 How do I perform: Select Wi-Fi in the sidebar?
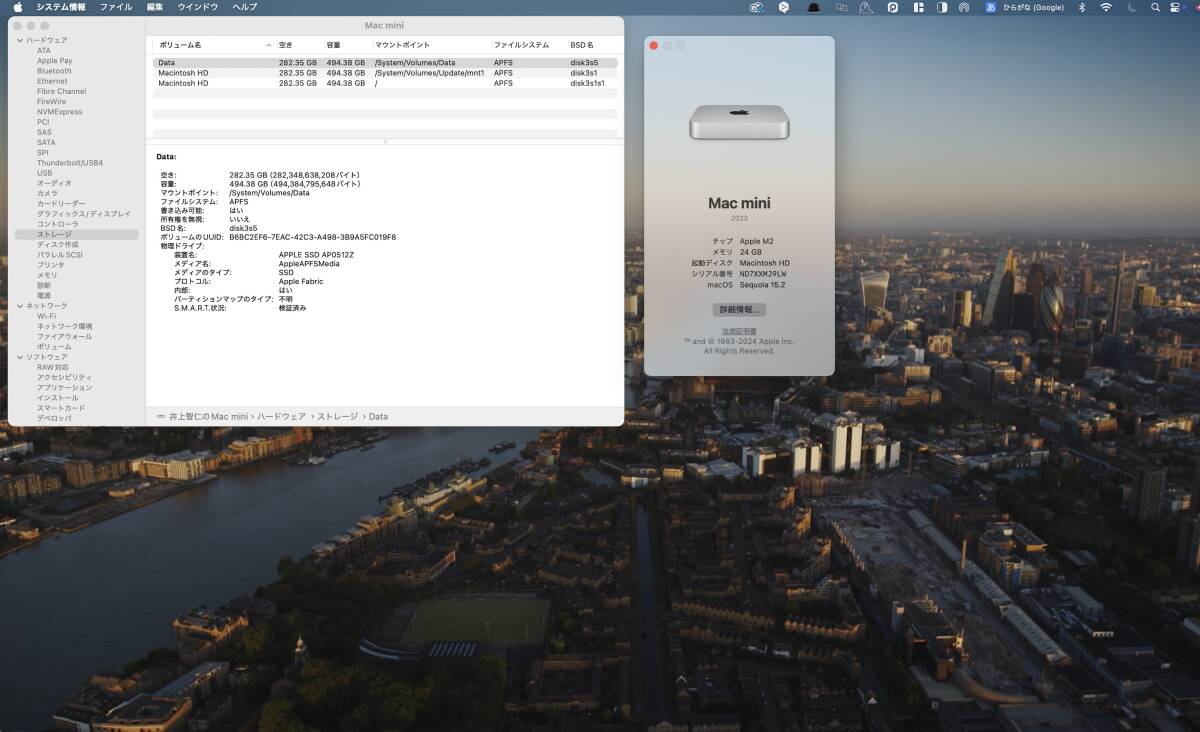click(47, 316)
